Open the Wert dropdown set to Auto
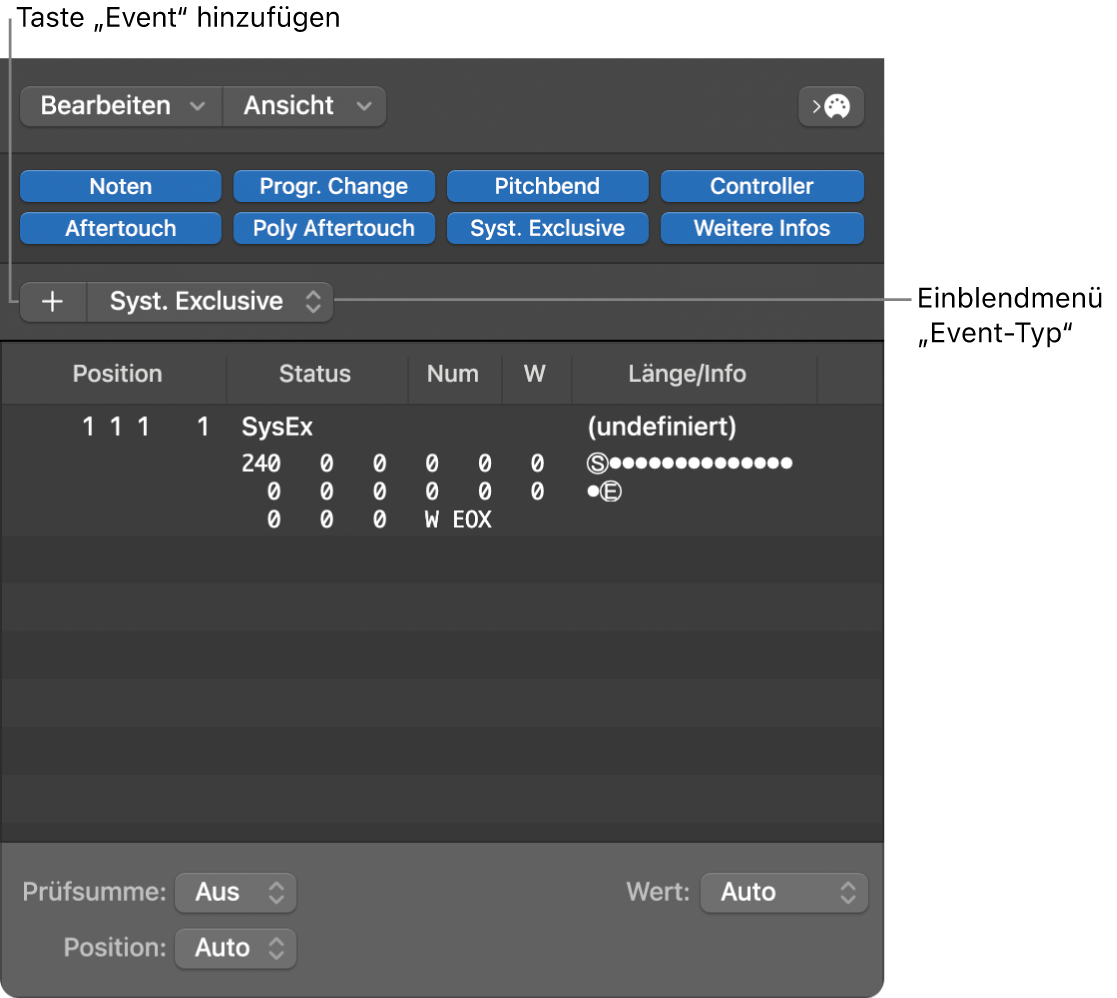 (784, 892)
